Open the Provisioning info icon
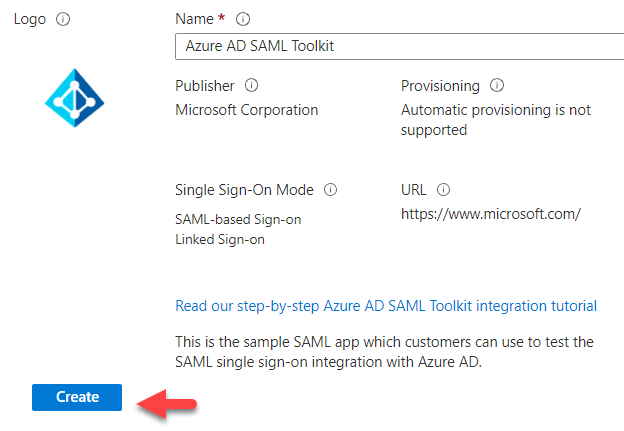The width and height of the screenshot is (624, 431). click(x=497, y=86)
